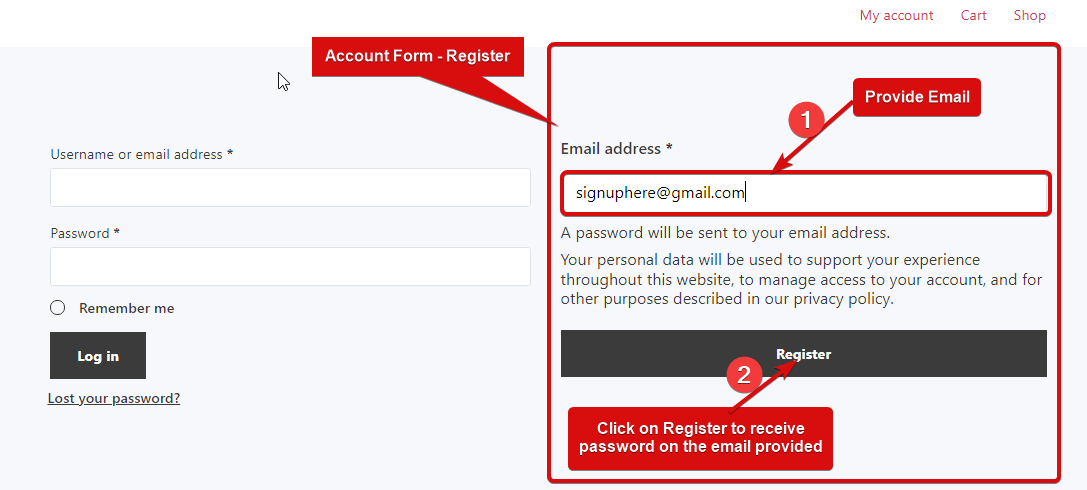The height and width of the screenshot is (490, 1087).
Task: Click the red step 2 badge
Action: coord(743,375)
